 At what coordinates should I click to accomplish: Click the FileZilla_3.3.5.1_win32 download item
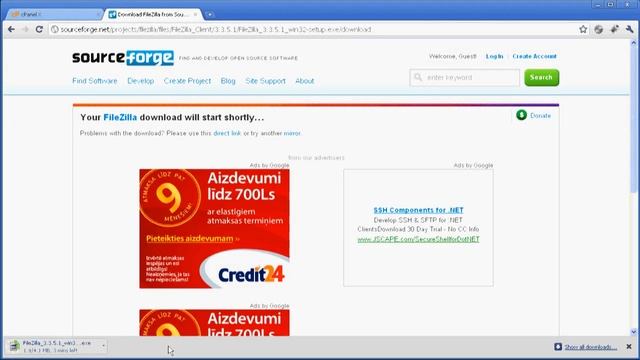(57, 346)
